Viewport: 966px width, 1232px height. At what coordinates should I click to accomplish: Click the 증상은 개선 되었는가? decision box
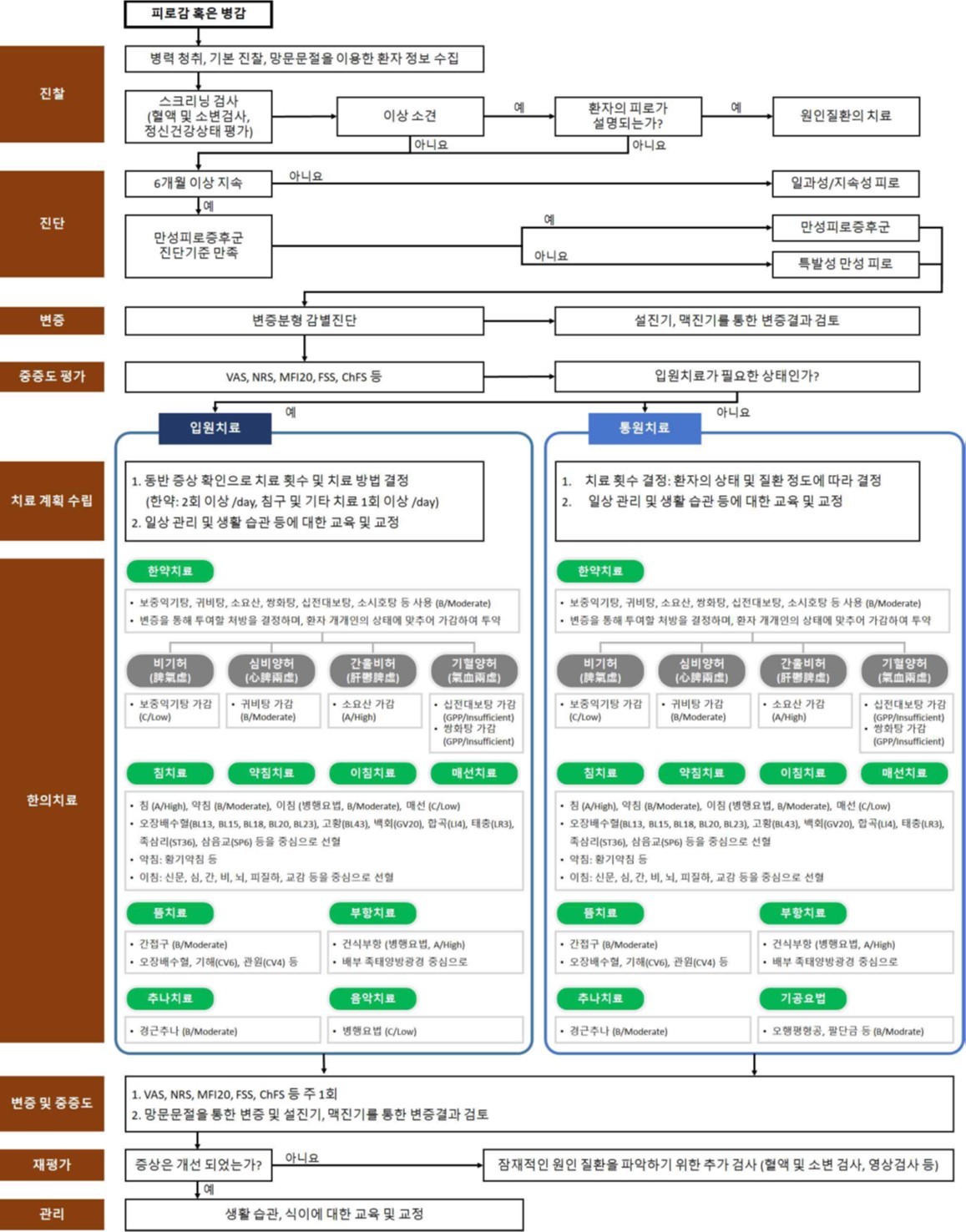click(x=198, y=1164)
